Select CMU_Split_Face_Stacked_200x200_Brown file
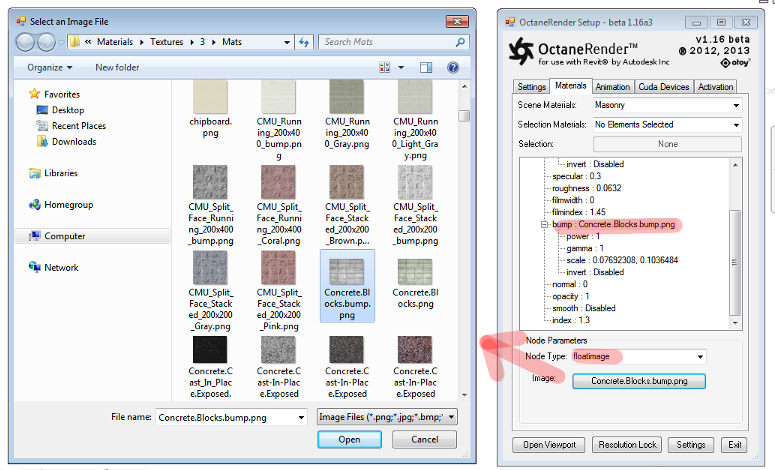Screen dimensions: 775x470 coord(347,206)
